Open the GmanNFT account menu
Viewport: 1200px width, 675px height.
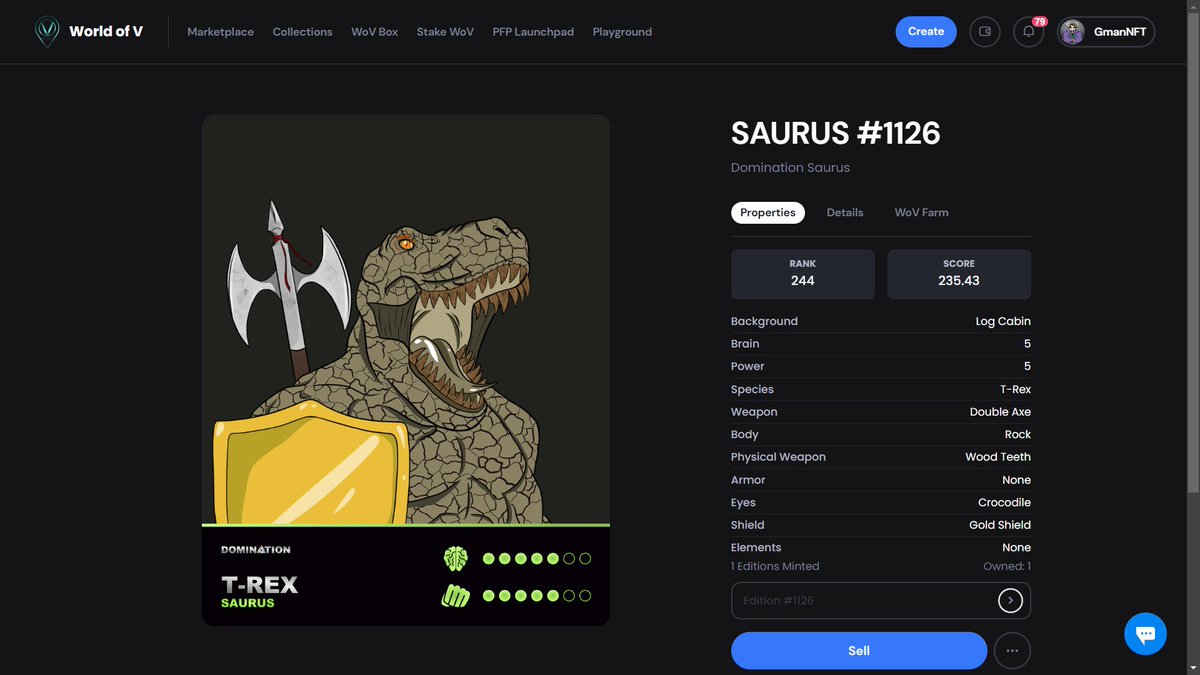tap(1106, 32)
